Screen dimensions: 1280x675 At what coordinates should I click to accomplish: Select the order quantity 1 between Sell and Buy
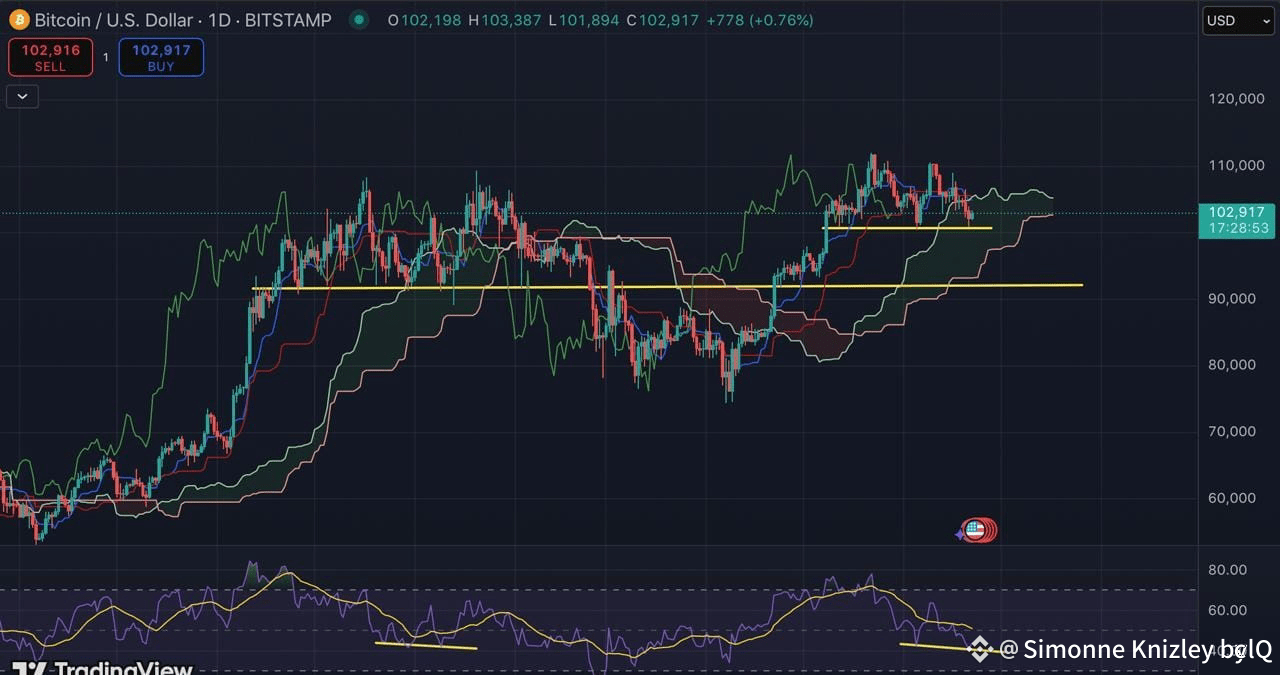tap(106, 58)
